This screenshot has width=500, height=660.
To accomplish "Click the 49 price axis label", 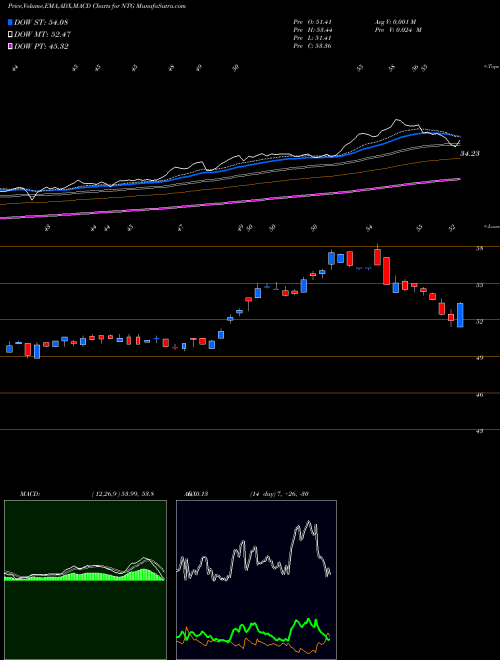I will (x=479, y=358).
